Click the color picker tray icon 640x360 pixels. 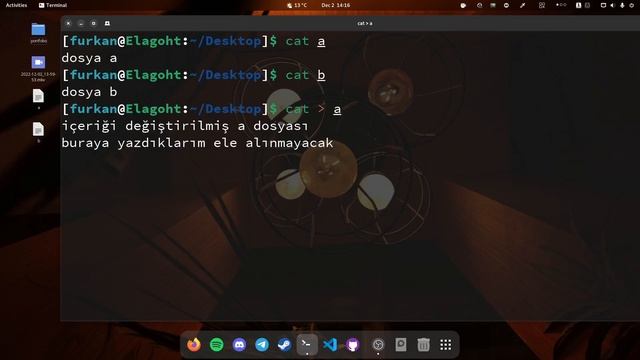click(x=522, y=5)
